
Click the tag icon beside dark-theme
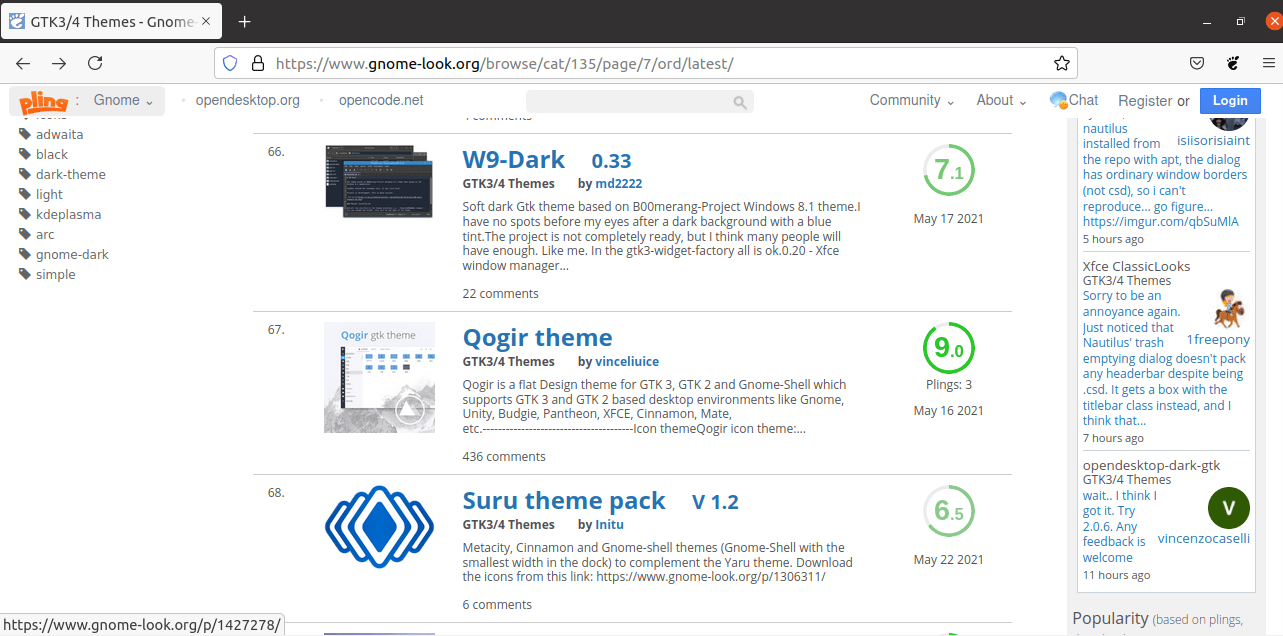coord(25,174)
